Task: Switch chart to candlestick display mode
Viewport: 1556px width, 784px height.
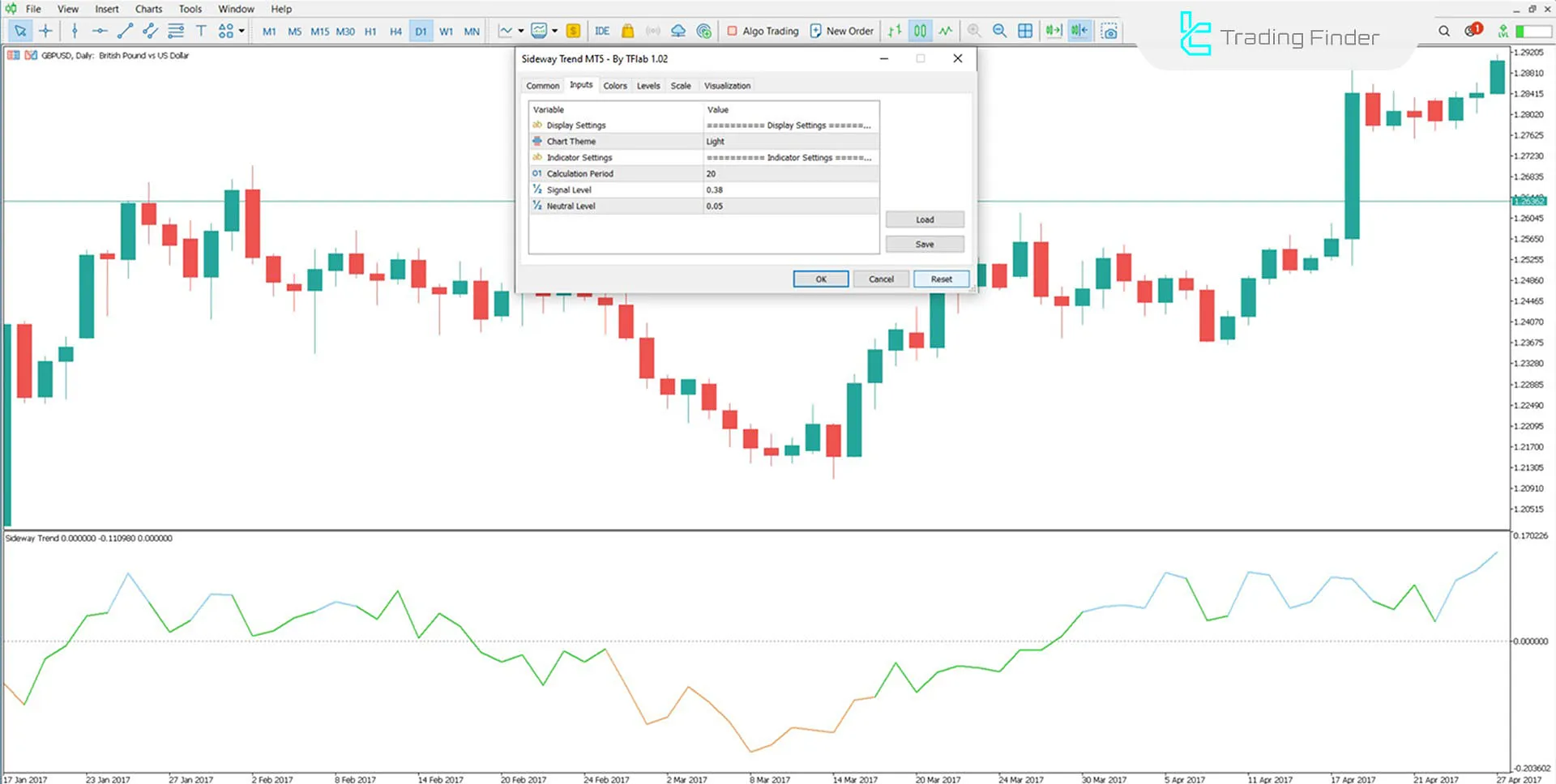Action: (920, 30)
